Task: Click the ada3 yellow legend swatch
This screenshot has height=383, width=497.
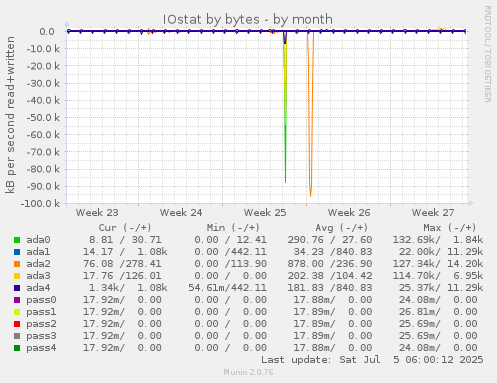Action: coord(17,276)
